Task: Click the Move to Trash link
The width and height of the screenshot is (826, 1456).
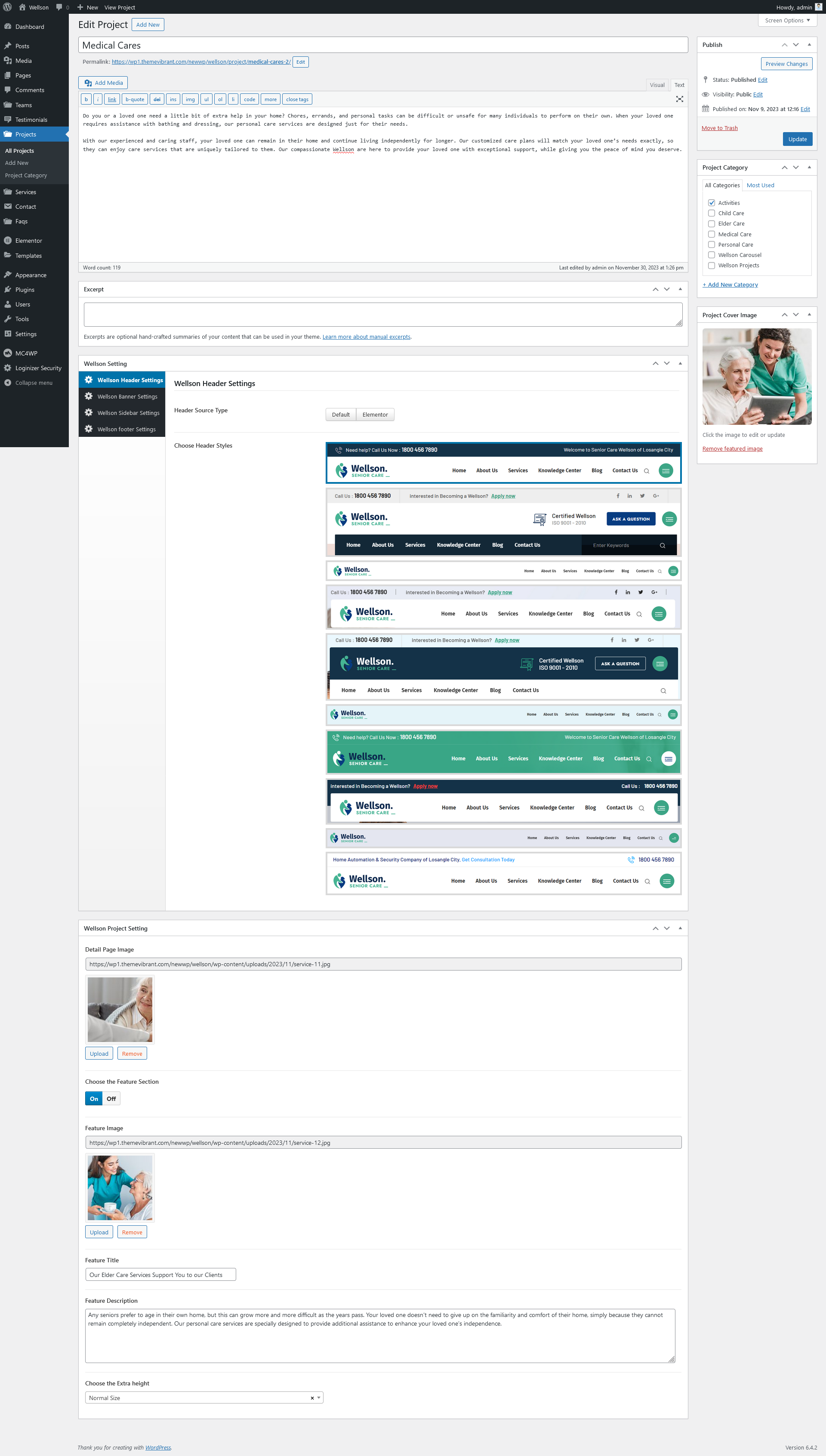Action: click(719, 128)
